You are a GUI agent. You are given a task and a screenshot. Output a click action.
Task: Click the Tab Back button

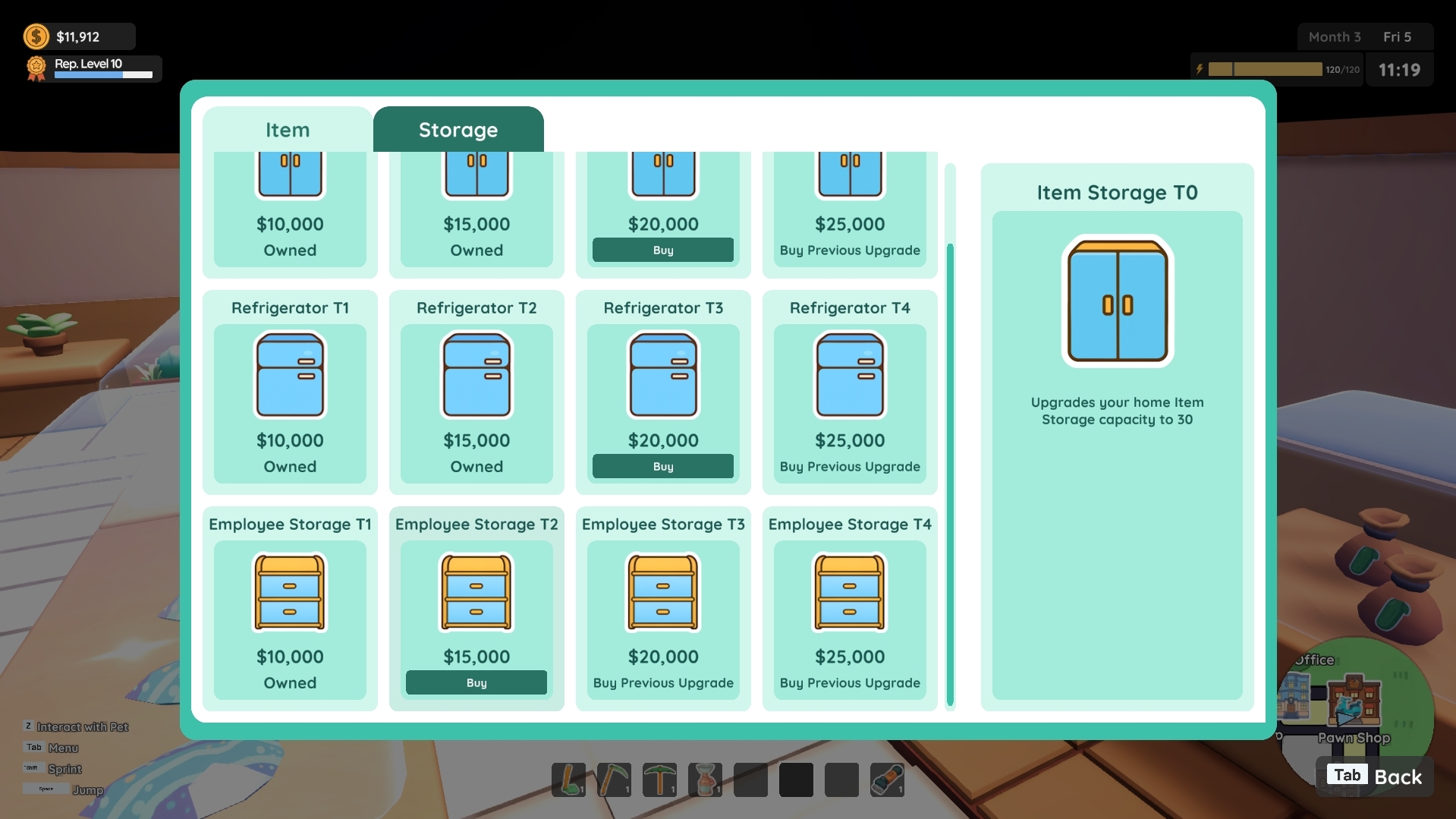tap(1374, 776)
